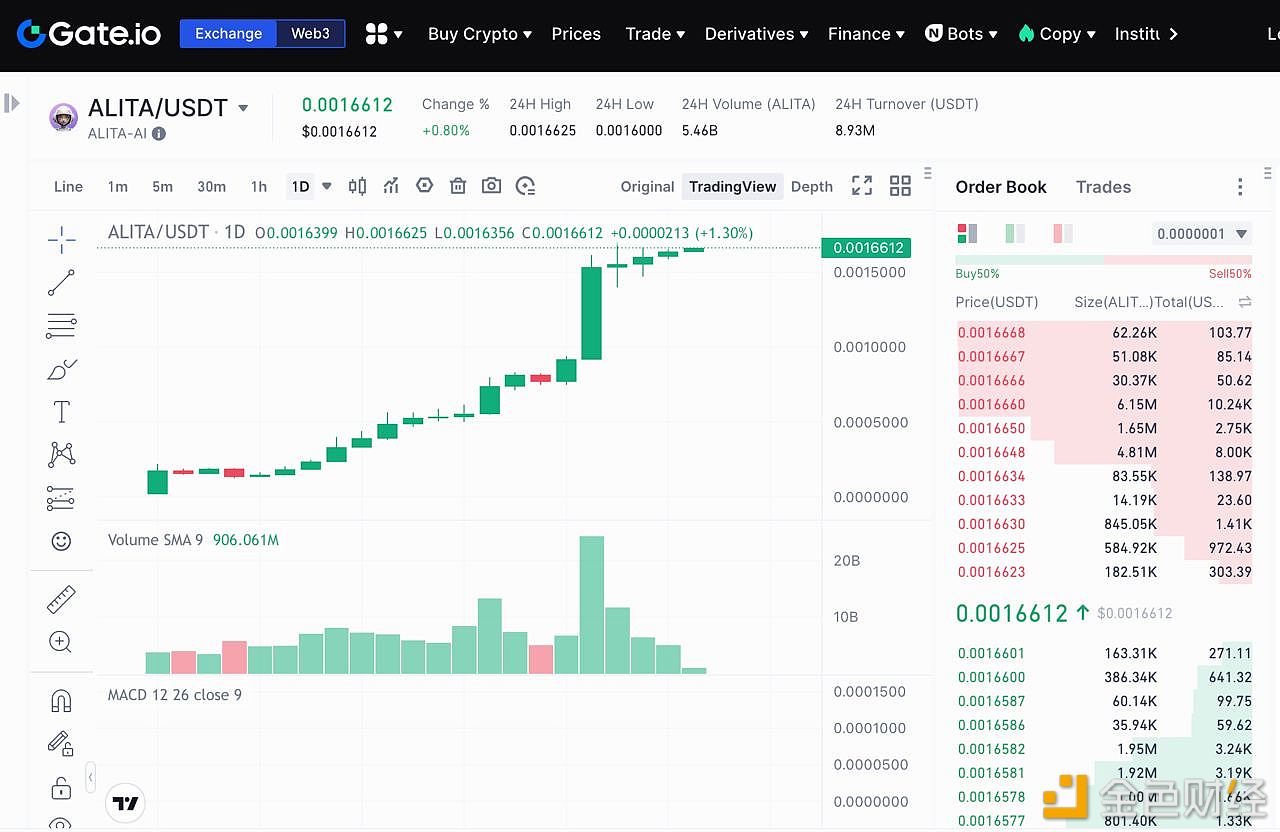
Task: Show buy orders only view
Action: [1015, 234]
